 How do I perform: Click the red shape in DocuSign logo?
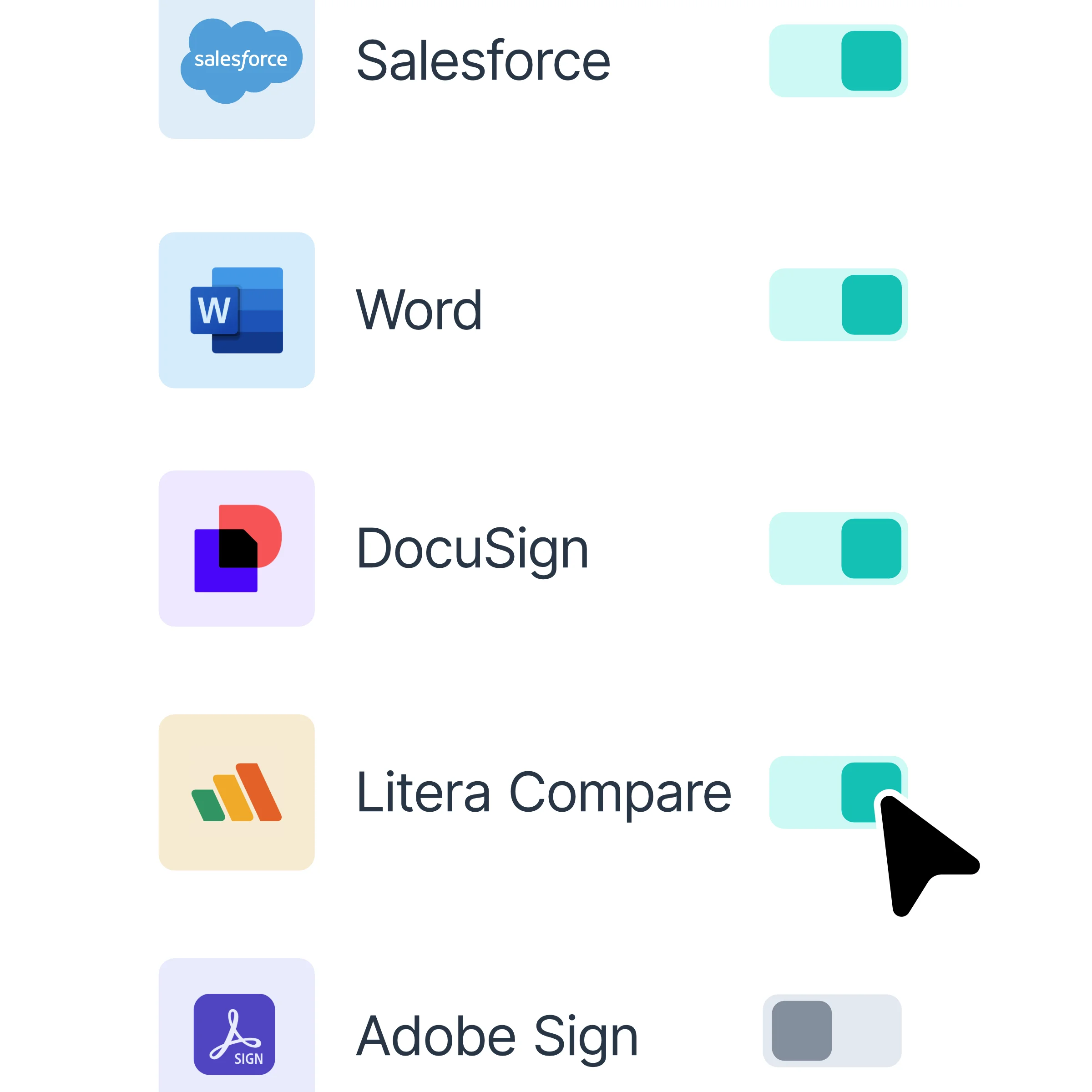click(x=250, y=535)
